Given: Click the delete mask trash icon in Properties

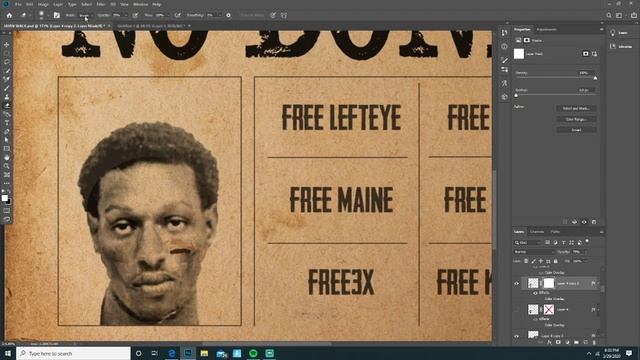Looking at the screenshot, I should coord(594,222).
